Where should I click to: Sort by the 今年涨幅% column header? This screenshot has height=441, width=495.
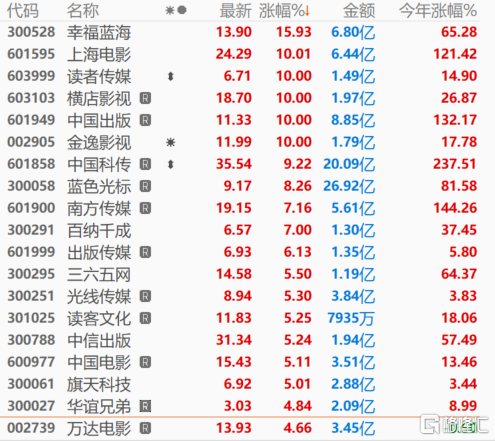click(438, 11)
